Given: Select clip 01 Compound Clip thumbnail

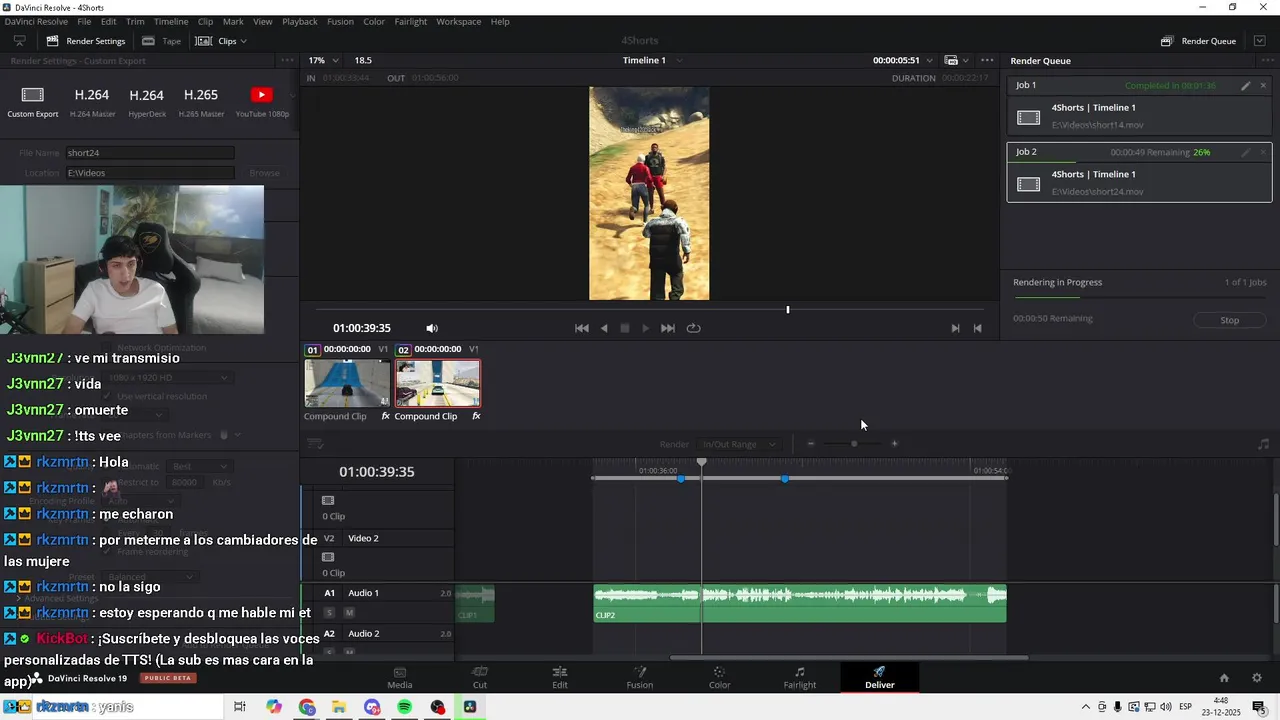Looking at the screenshot, I should click(347, 384).
